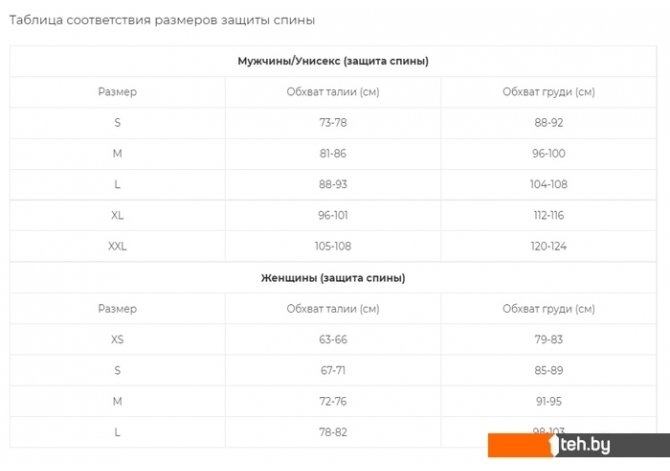Select the Женщины (защита спины) section header

coord(333,278)
